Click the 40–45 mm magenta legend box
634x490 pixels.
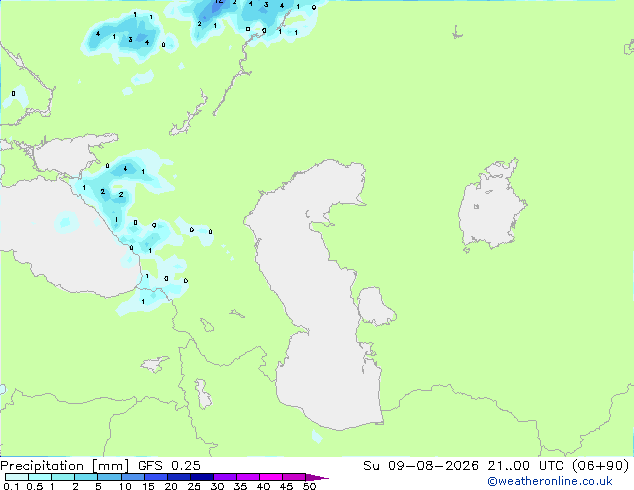(x=271, y=477)
